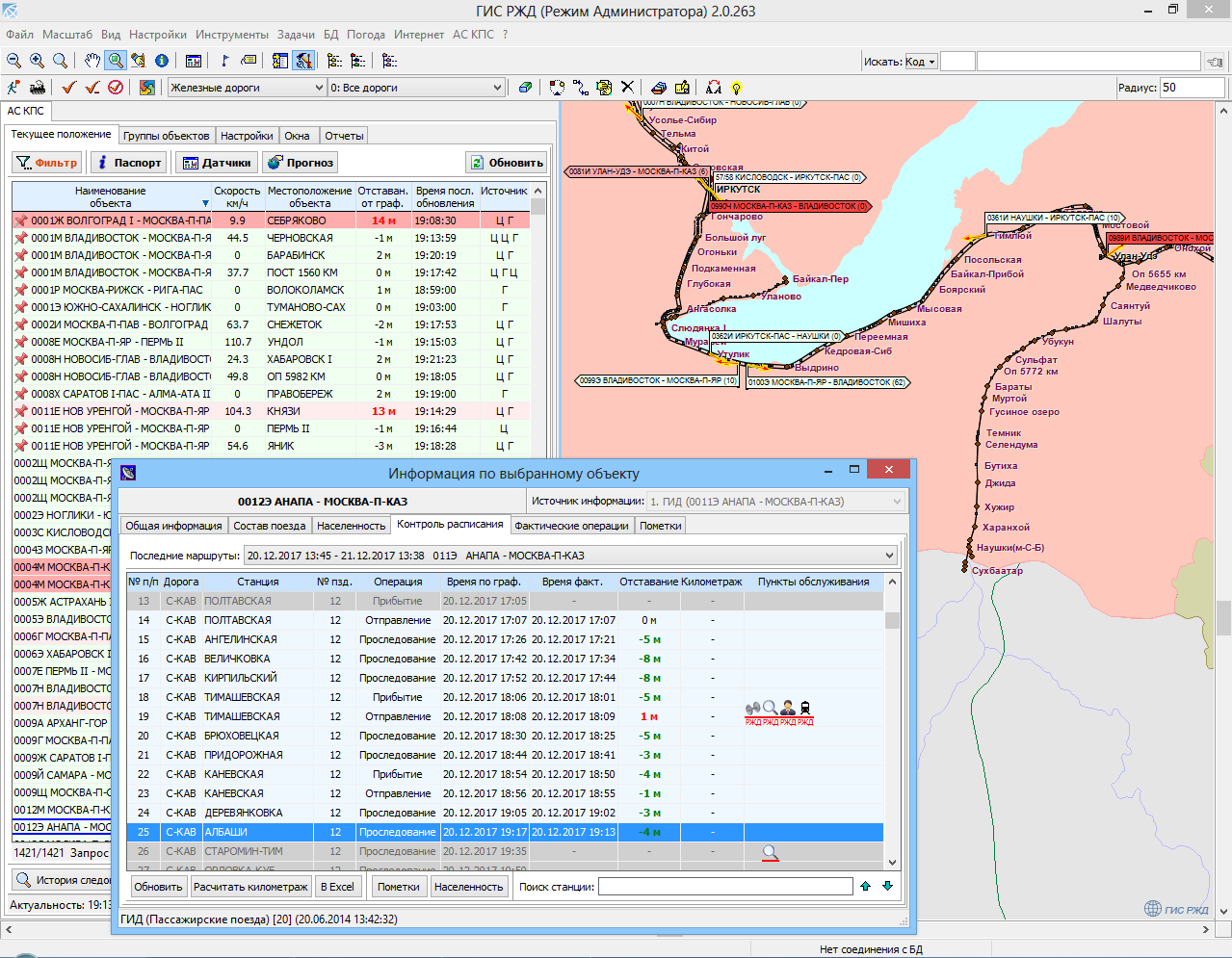Click the Радиус input field
The height and width of the screenshot is (958, 1232).
1193,88
